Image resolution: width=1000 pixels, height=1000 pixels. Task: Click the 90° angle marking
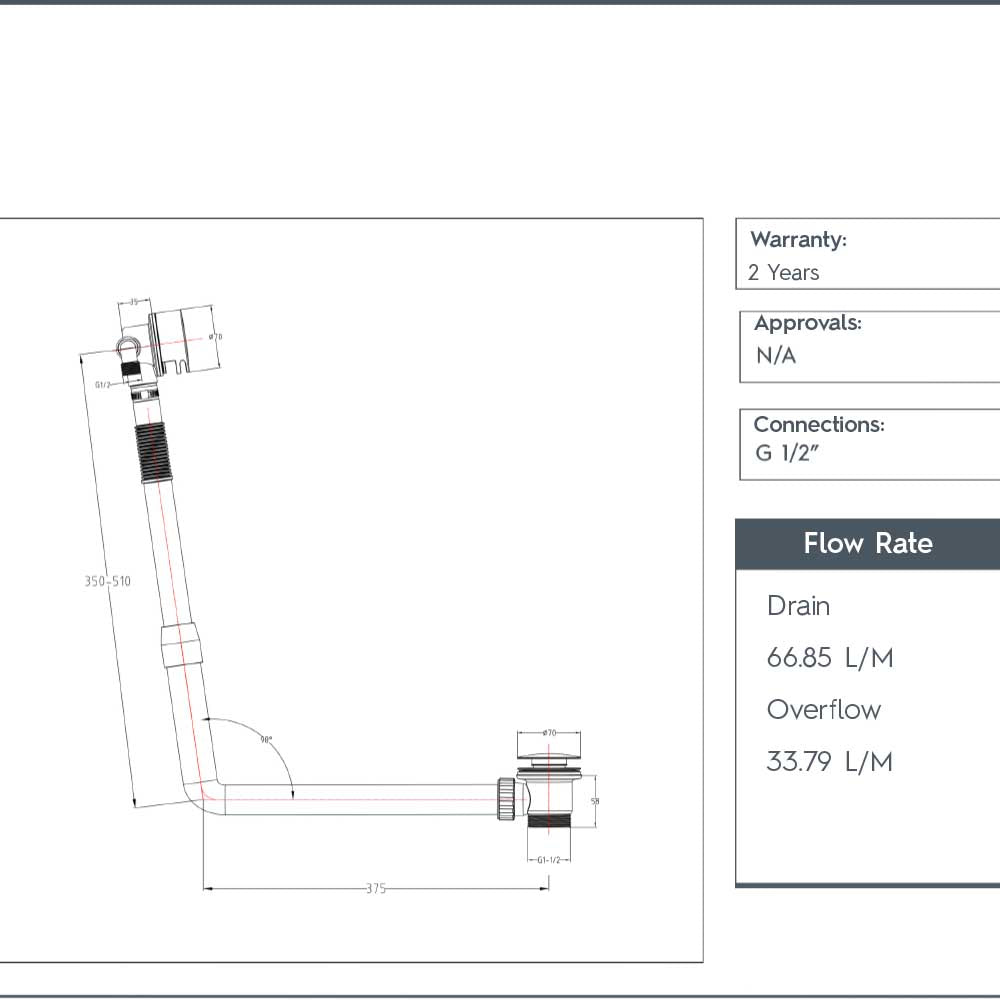coord(266,740)
